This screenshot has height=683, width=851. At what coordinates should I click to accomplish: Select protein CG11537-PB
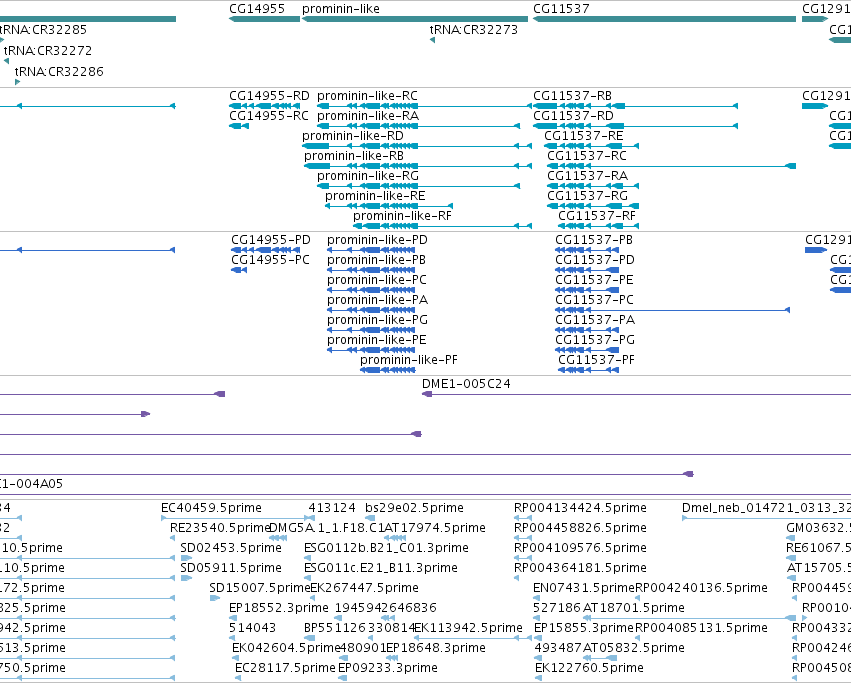click(x=594, y=241)
